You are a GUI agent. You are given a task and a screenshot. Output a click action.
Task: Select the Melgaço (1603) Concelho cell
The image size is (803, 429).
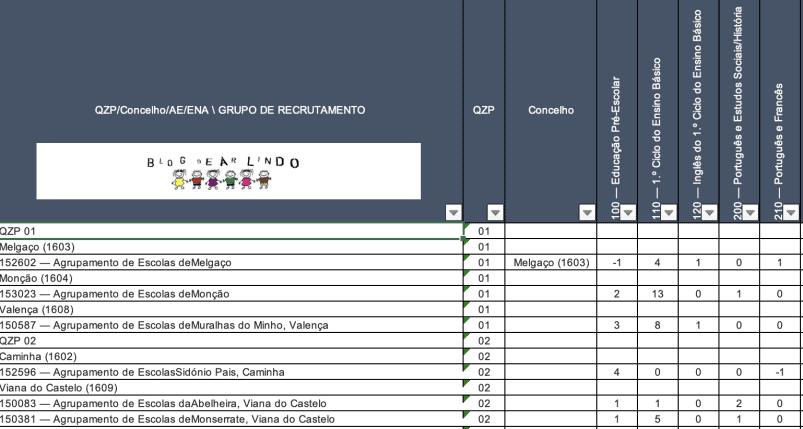coord(551,262)
